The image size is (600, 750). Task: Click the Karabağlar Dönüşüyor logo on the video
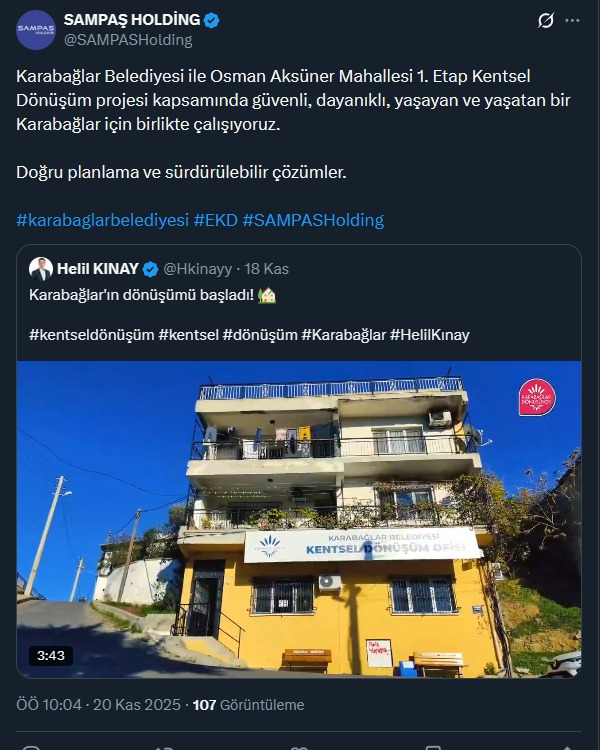[x=537, y=397]
